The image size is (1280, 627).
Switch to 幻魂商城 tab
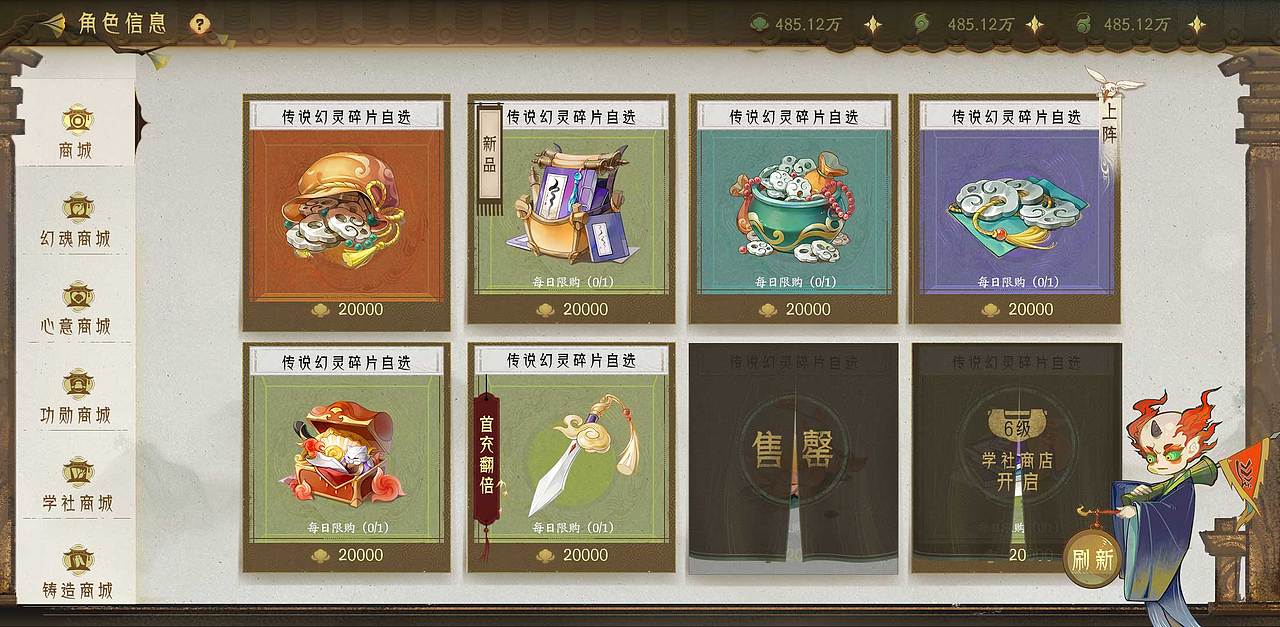point(76,221)
